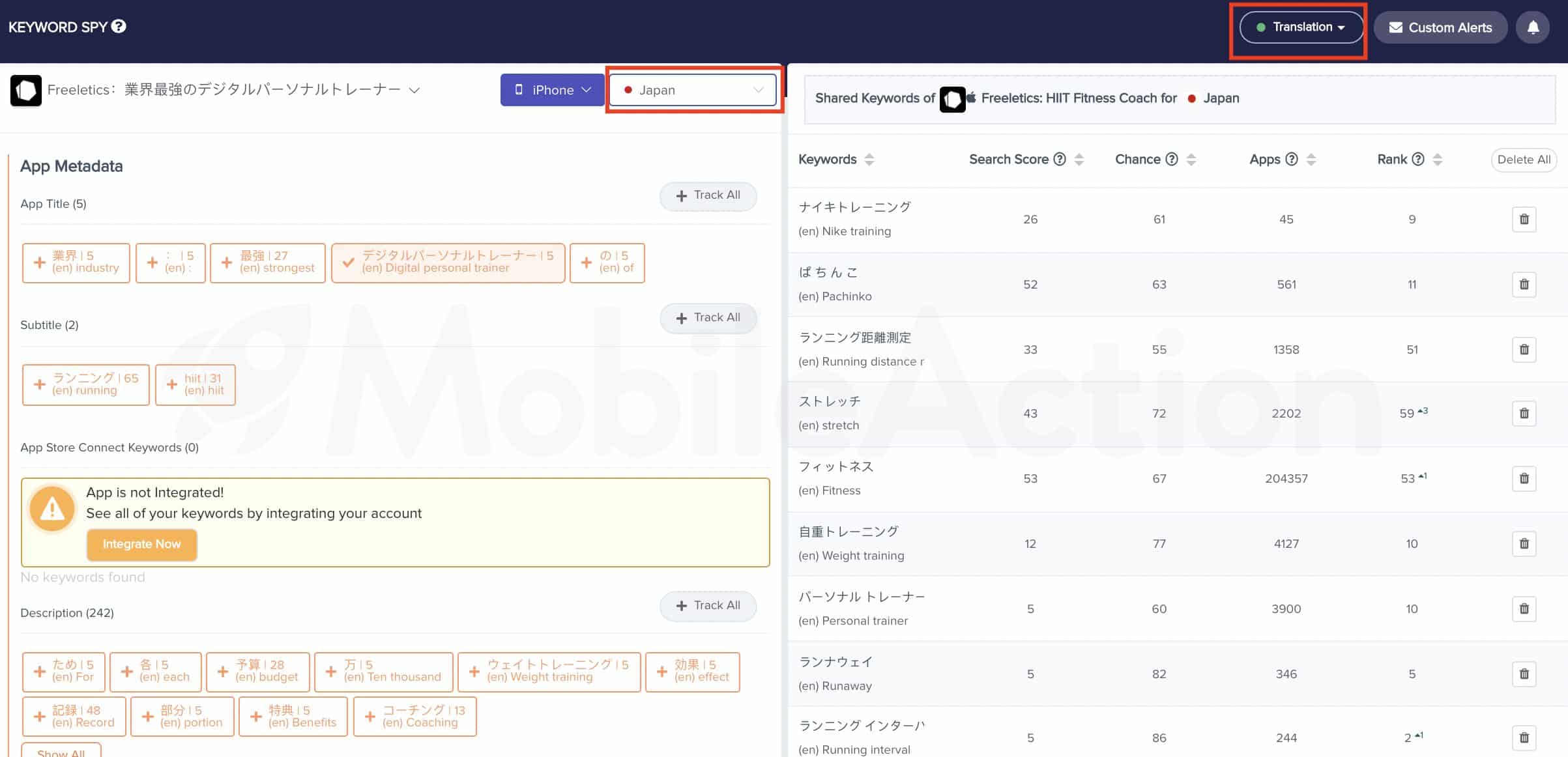Image resolution: width=1568 pixels, height=757 pixels.
Task: Open Apps help tooltip icon
Action: tap(1292, 159)
